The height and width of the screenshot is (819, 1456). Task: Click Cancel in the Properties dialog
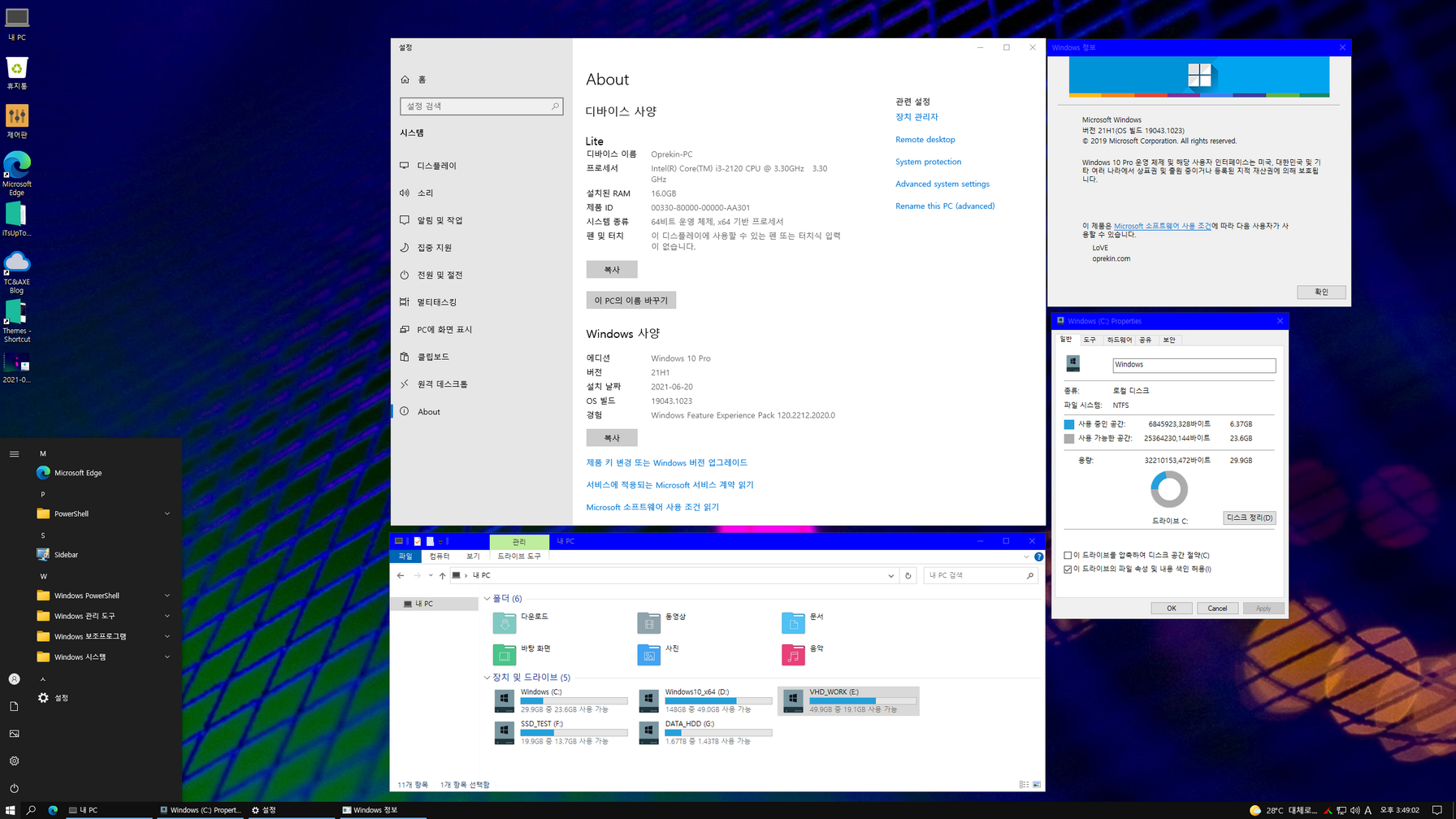[1217, 609]
